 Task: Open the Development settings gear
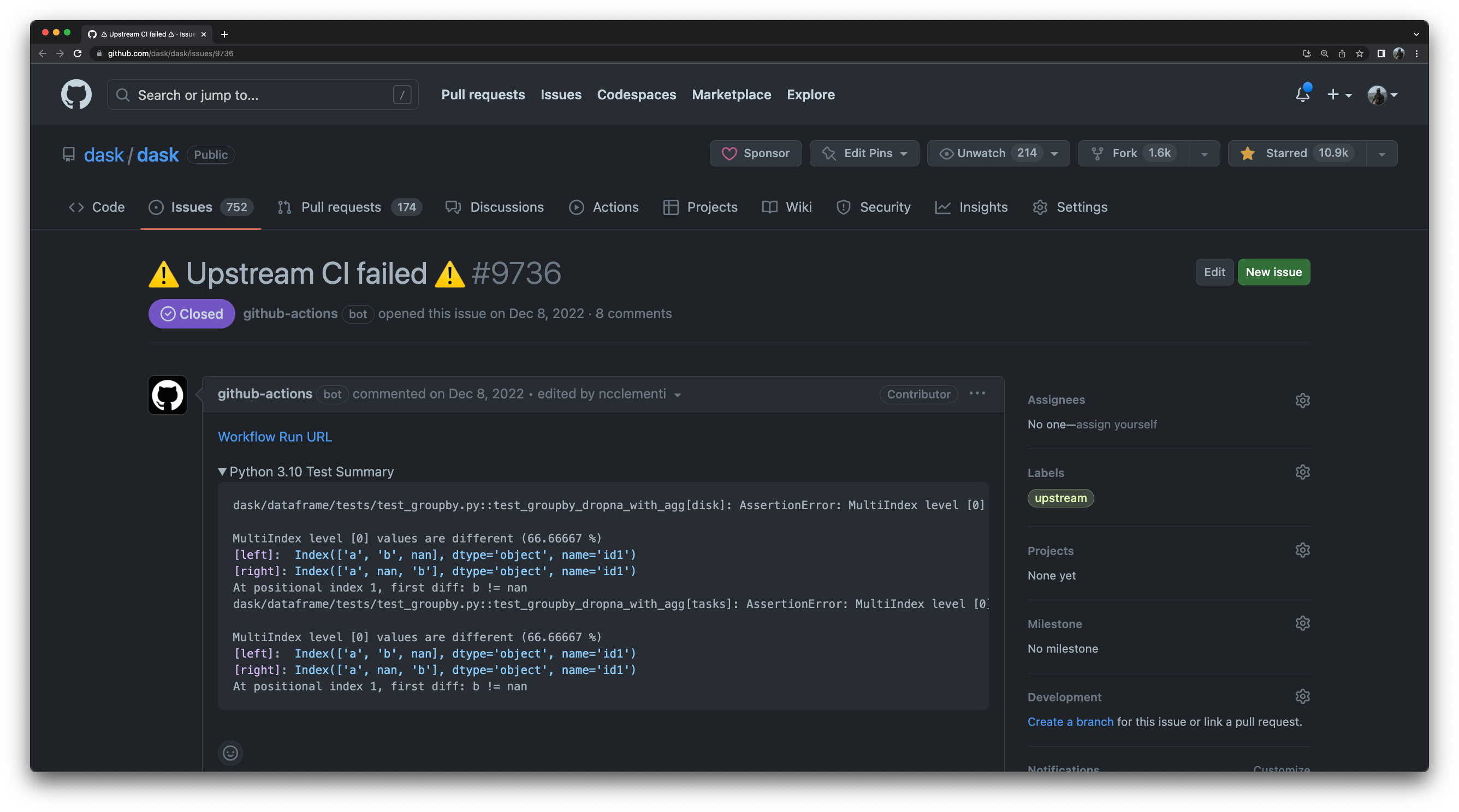point(1303,696)
